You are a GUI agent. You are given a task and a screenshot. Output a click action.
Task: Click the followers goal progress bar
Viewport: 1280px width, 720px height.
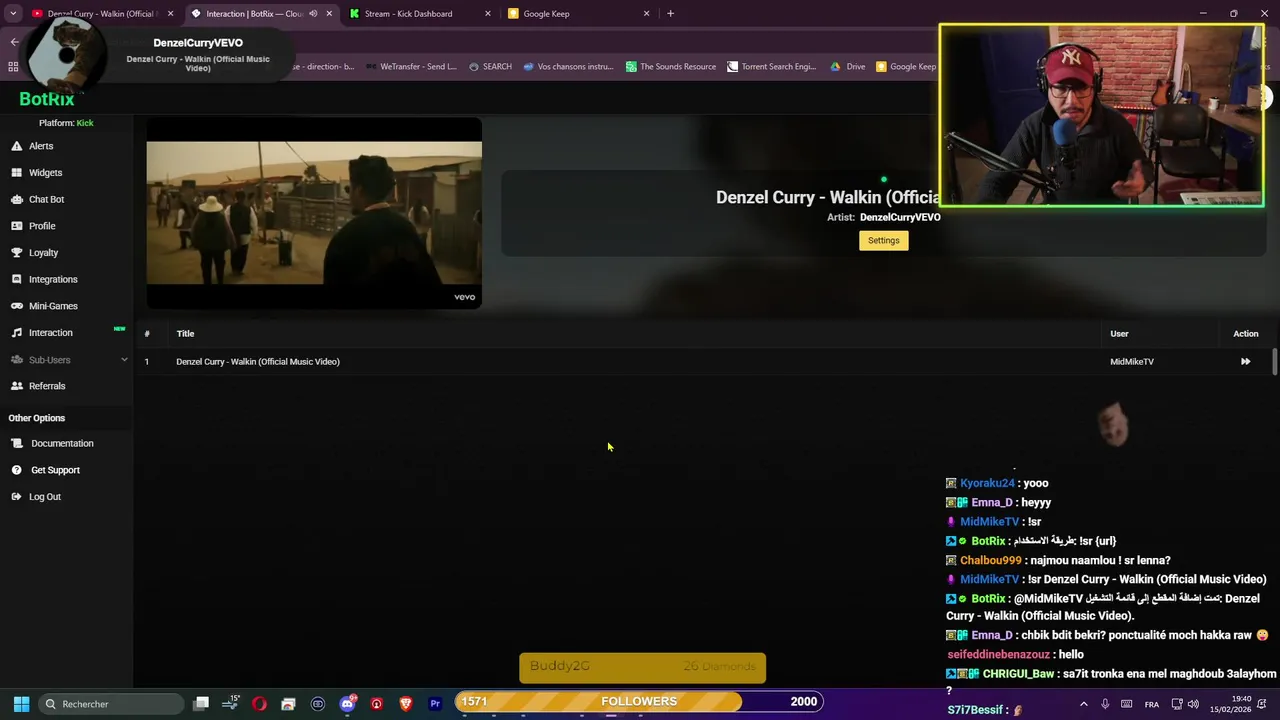(x=639, y=702)
